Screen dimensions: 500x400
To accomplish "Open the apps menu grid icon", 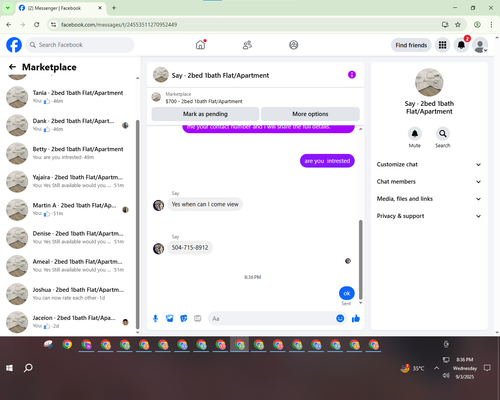I will (442, 45).
